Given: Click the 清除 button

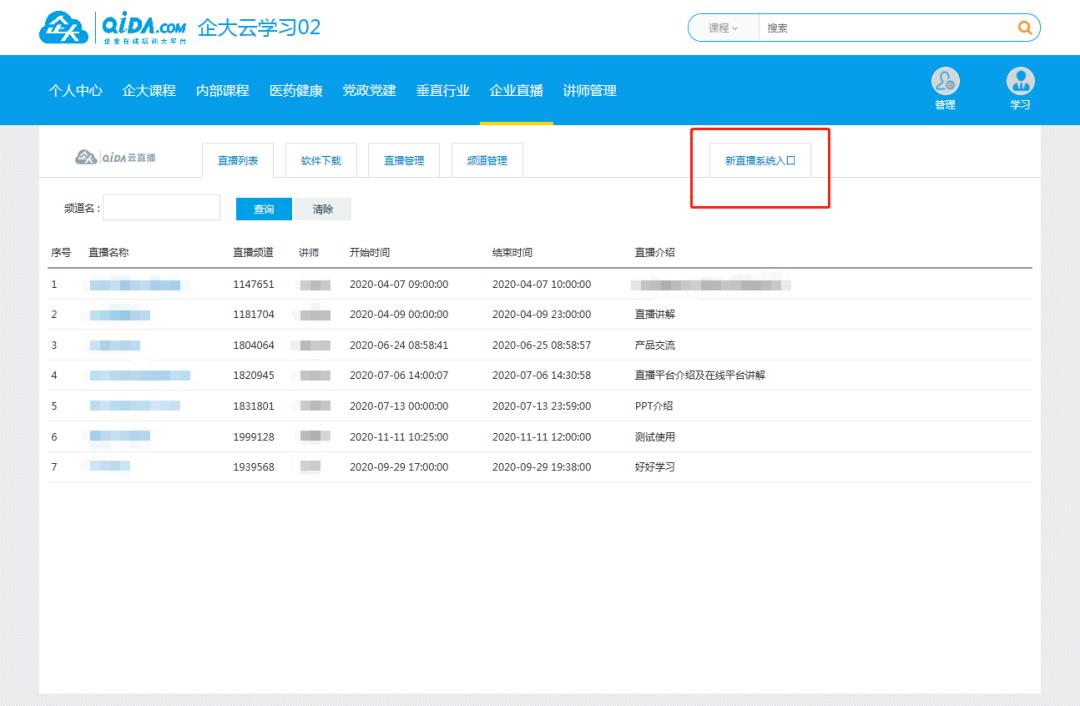Looking at the screenshot, I should click(x=322, y=209).
